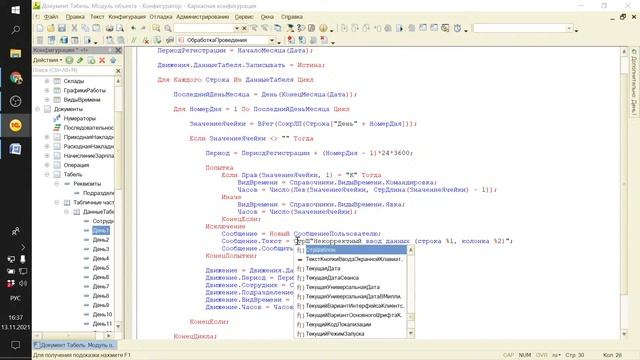
Task: Expand the ПриходнаяНакладная tree node
Action: pos(47,137)
